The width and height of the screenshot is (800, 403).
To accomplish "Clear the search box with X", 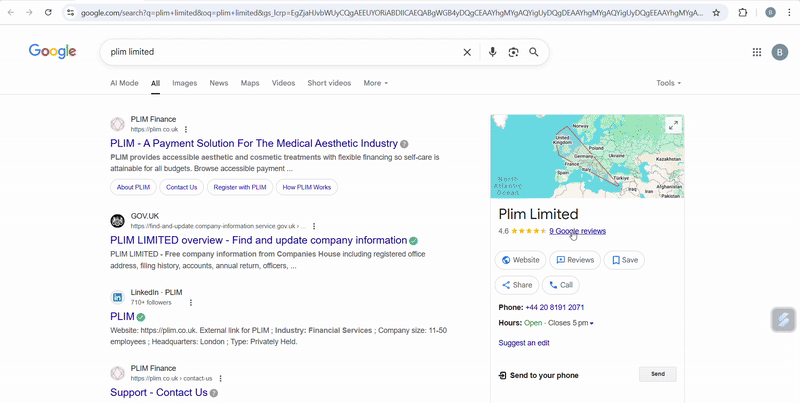I will tap(467, 52).
